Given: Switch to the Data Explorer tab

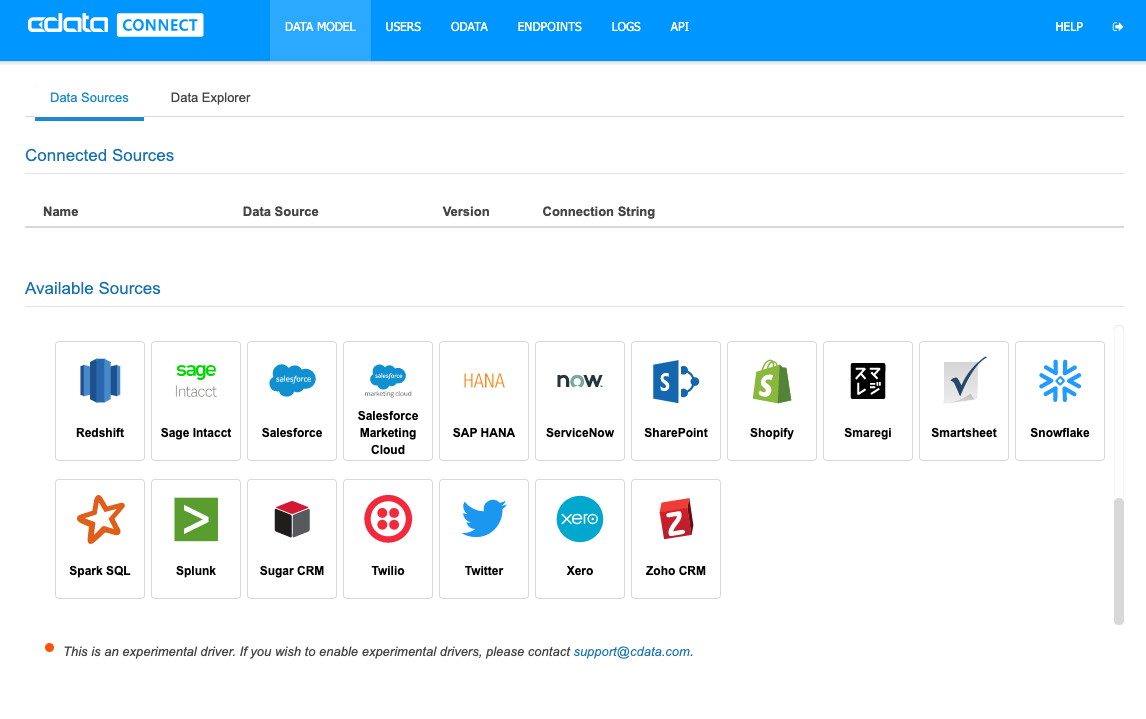Looking at the screenshot, I should (x=210, y=98).
